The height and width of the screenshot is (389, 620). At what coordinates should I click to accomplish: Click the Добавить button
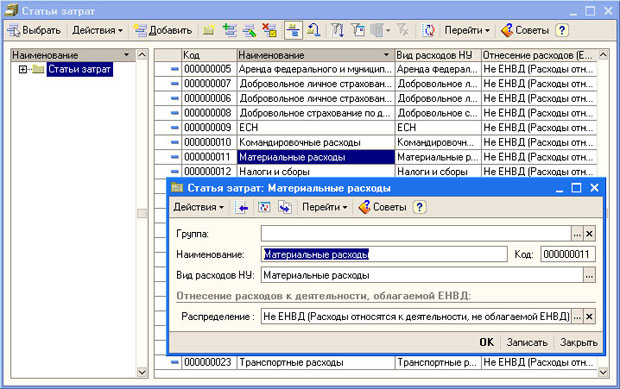(163, 30)
